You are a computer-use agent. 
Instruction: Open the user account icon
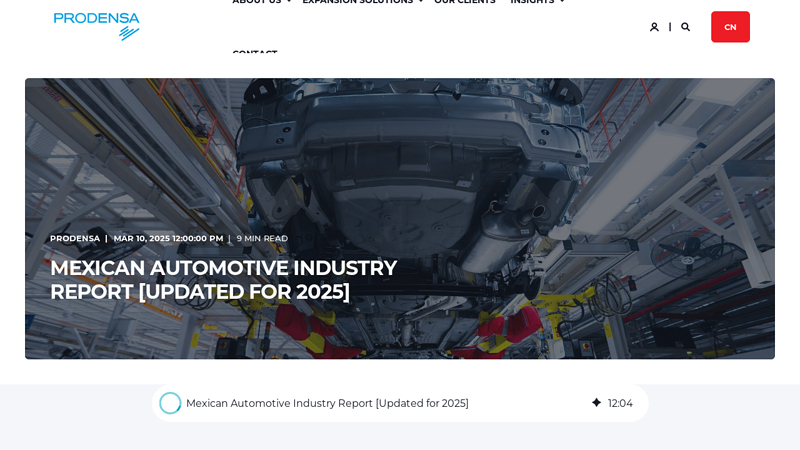click(654, 27)
